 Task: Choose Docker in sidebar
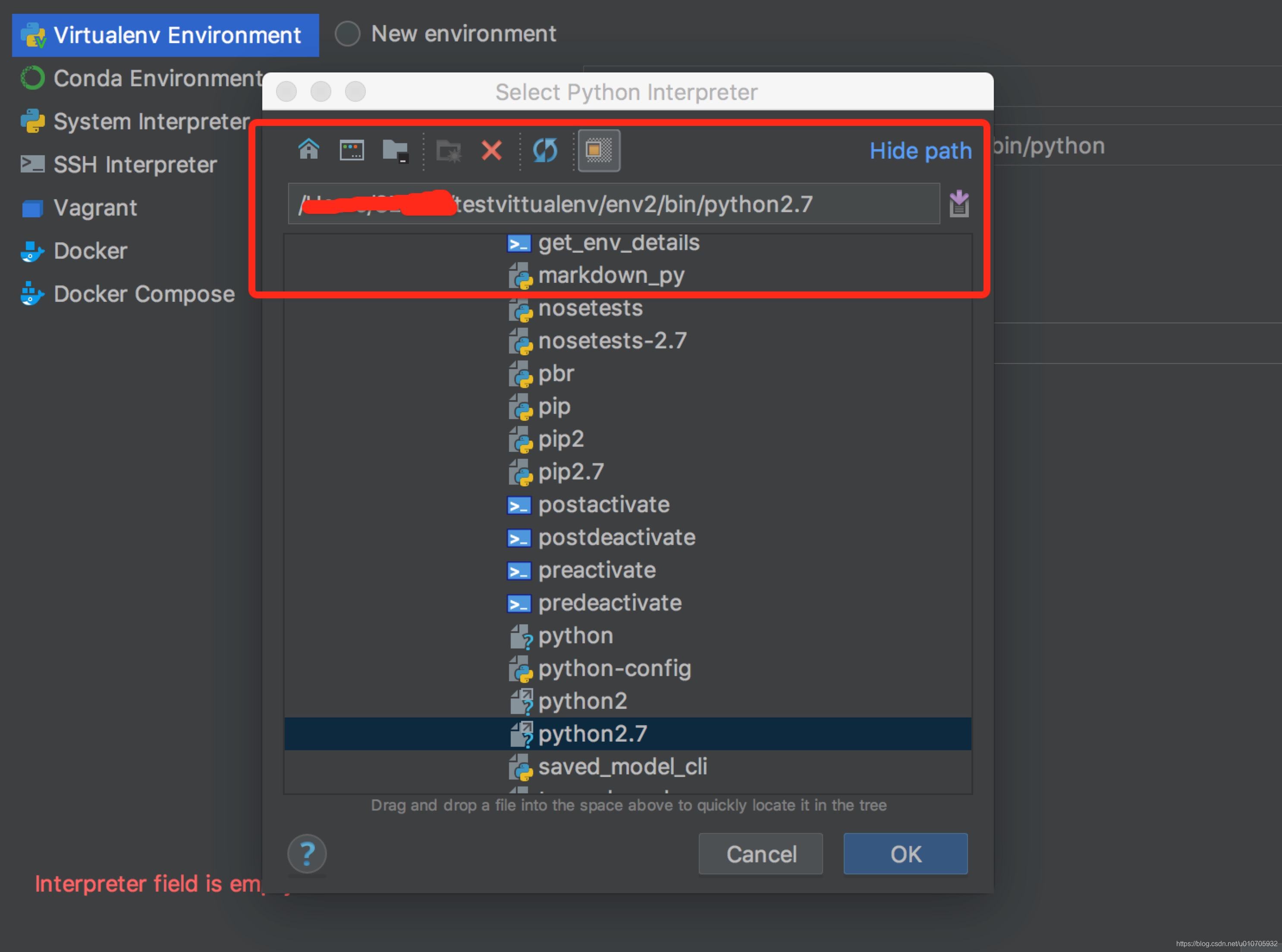point(74,251)
